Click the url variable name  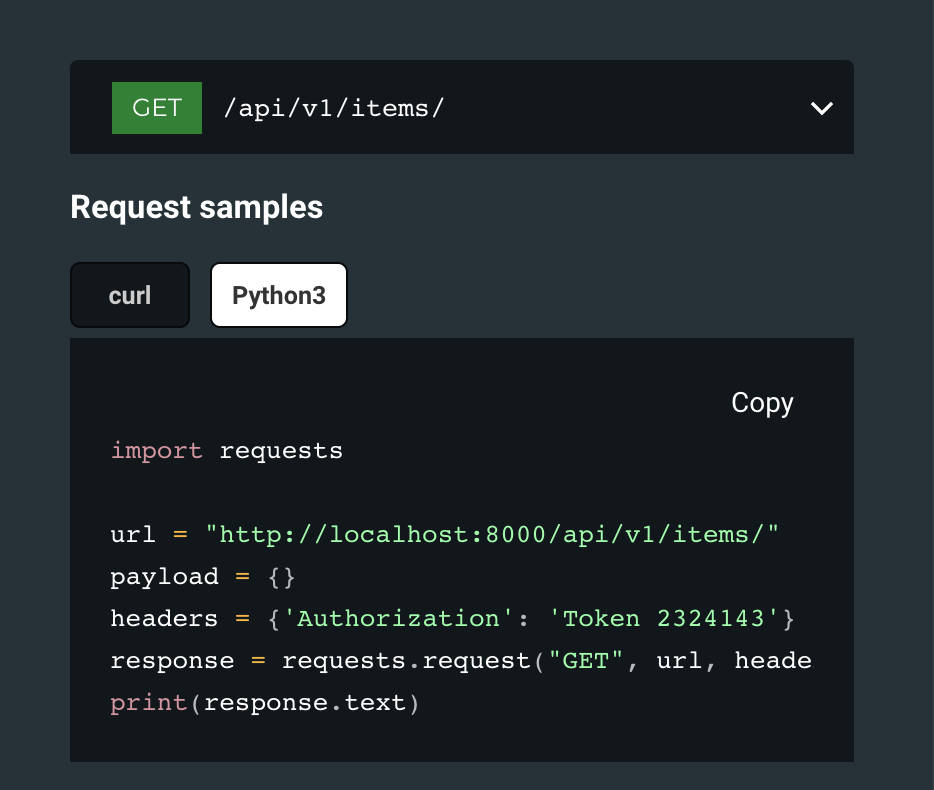pyautogui.click(x=133, y=534)
